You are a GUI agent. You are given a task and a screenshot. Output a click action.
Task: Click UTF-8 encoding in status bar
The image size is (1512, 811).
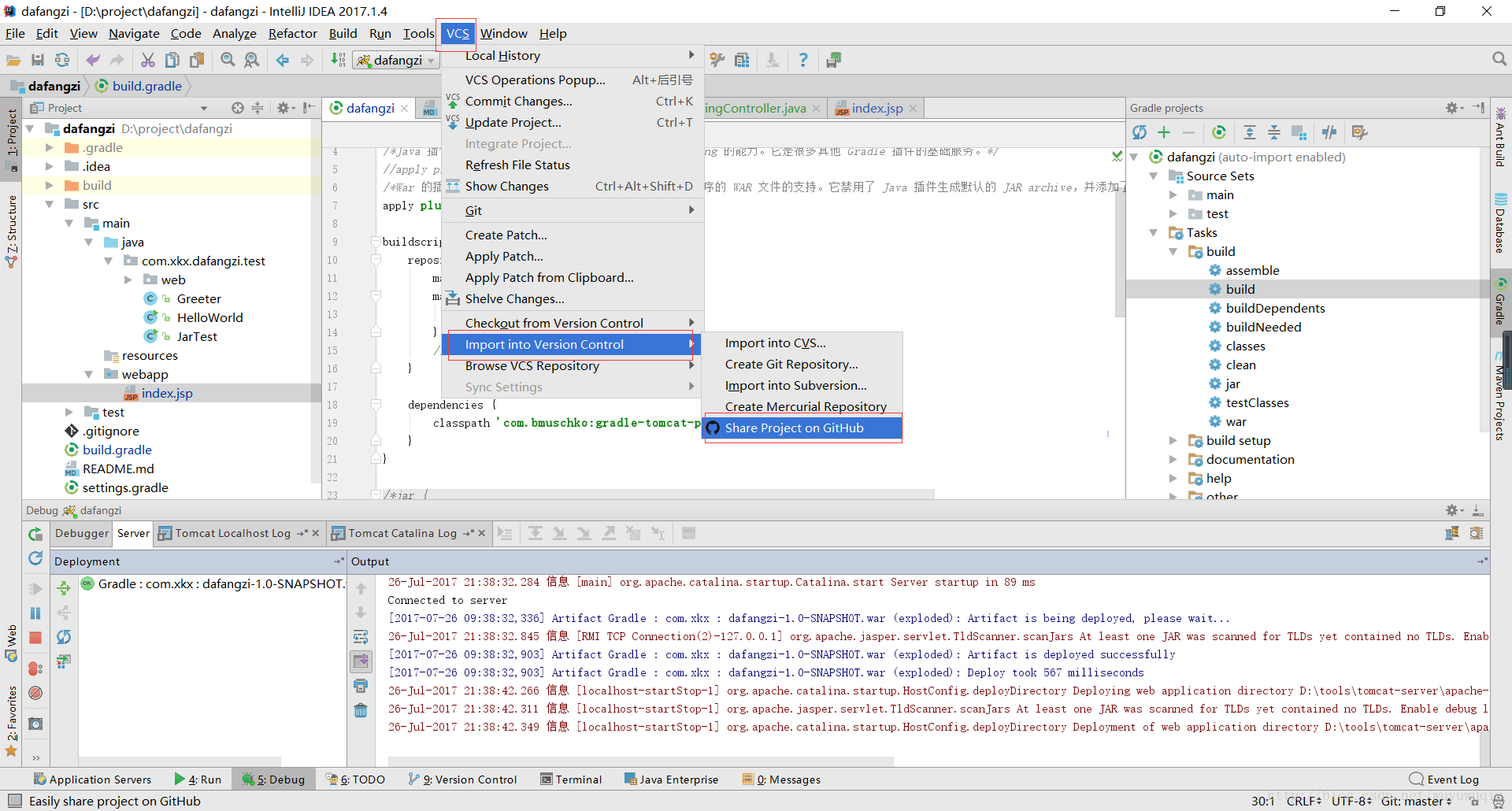coord(1351,801)
